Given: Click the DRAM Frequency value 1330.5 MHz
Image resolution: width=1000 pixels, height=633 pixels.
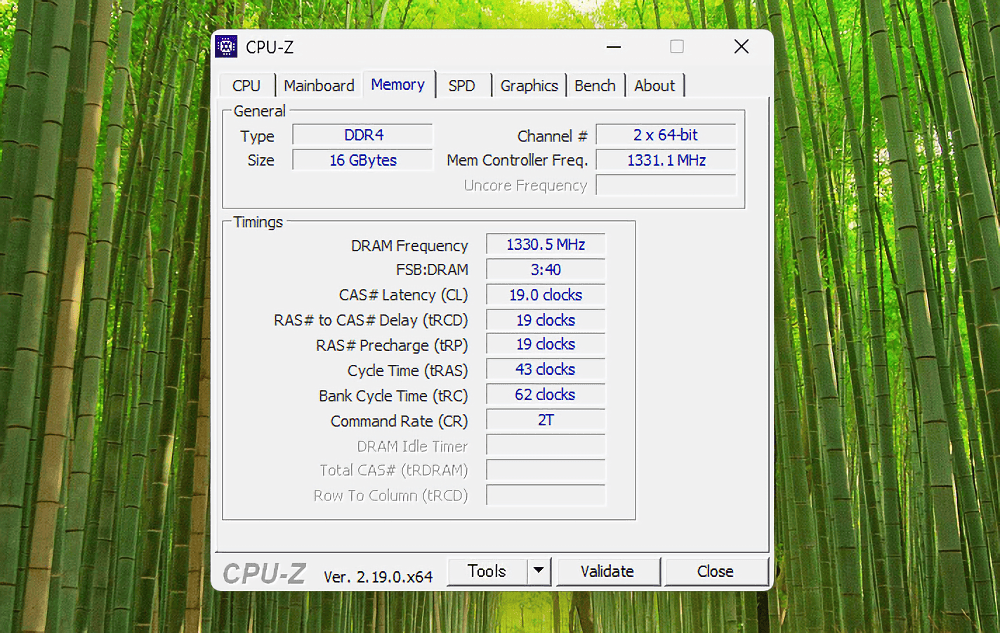Looking at the screenshot, I should [x=545, y=244].
